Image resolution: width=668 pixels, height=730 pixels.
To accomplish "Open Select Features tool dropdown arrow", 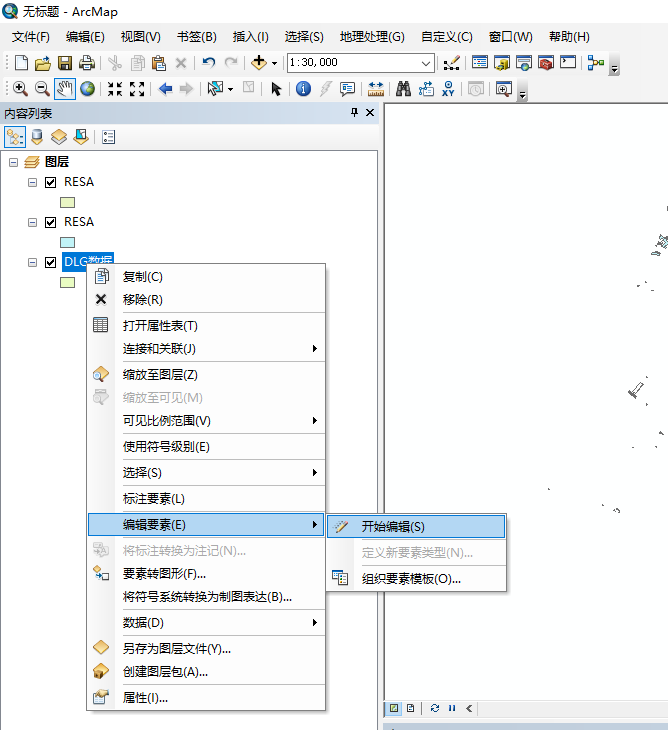I will point(230,89).
